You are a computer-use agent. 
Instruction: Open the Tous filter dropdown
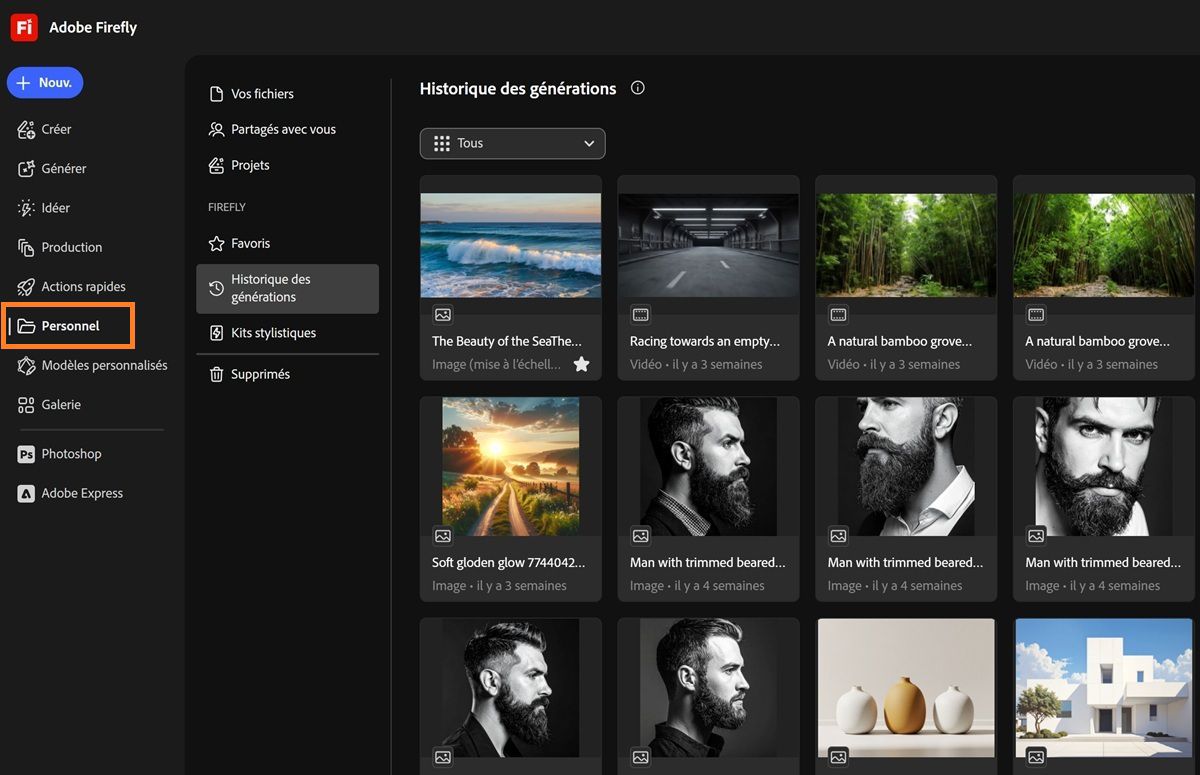[x=512, y=143]
